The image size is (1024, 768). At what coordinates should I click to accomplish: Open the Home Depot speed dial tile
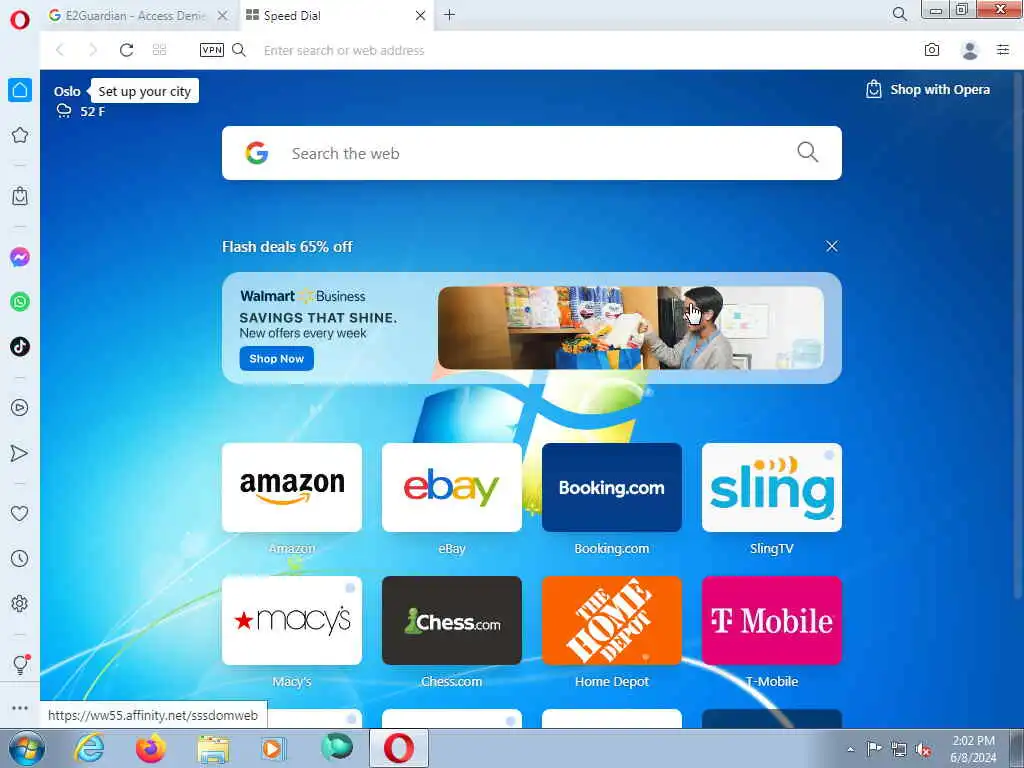[x=612, y=620]
